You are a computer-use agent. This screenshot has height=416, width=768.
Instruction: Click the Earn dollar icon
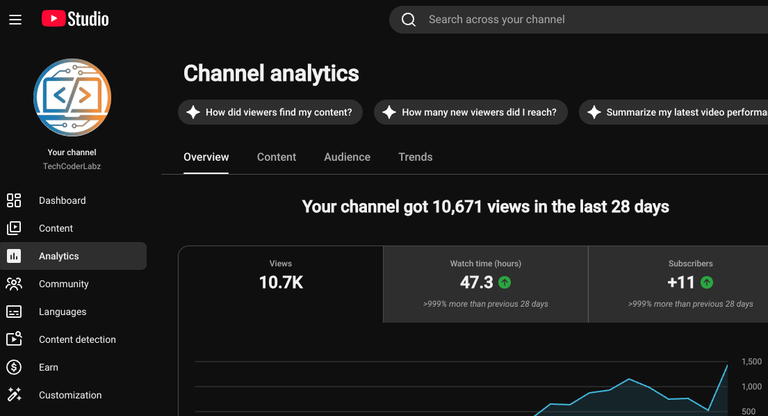coord(14,367)
